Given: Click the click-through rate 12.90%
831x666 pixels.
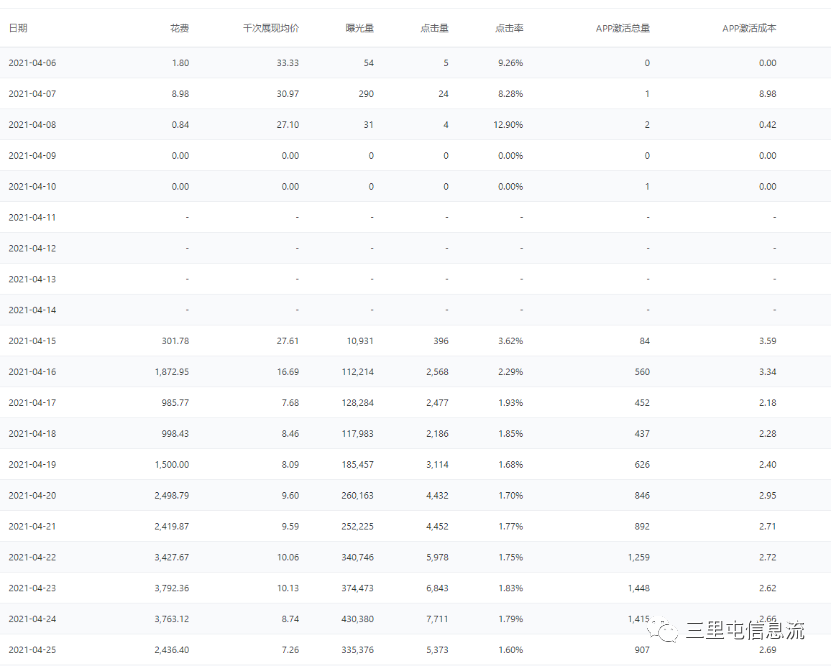Looking at the screenshot, I should (507, 125).
